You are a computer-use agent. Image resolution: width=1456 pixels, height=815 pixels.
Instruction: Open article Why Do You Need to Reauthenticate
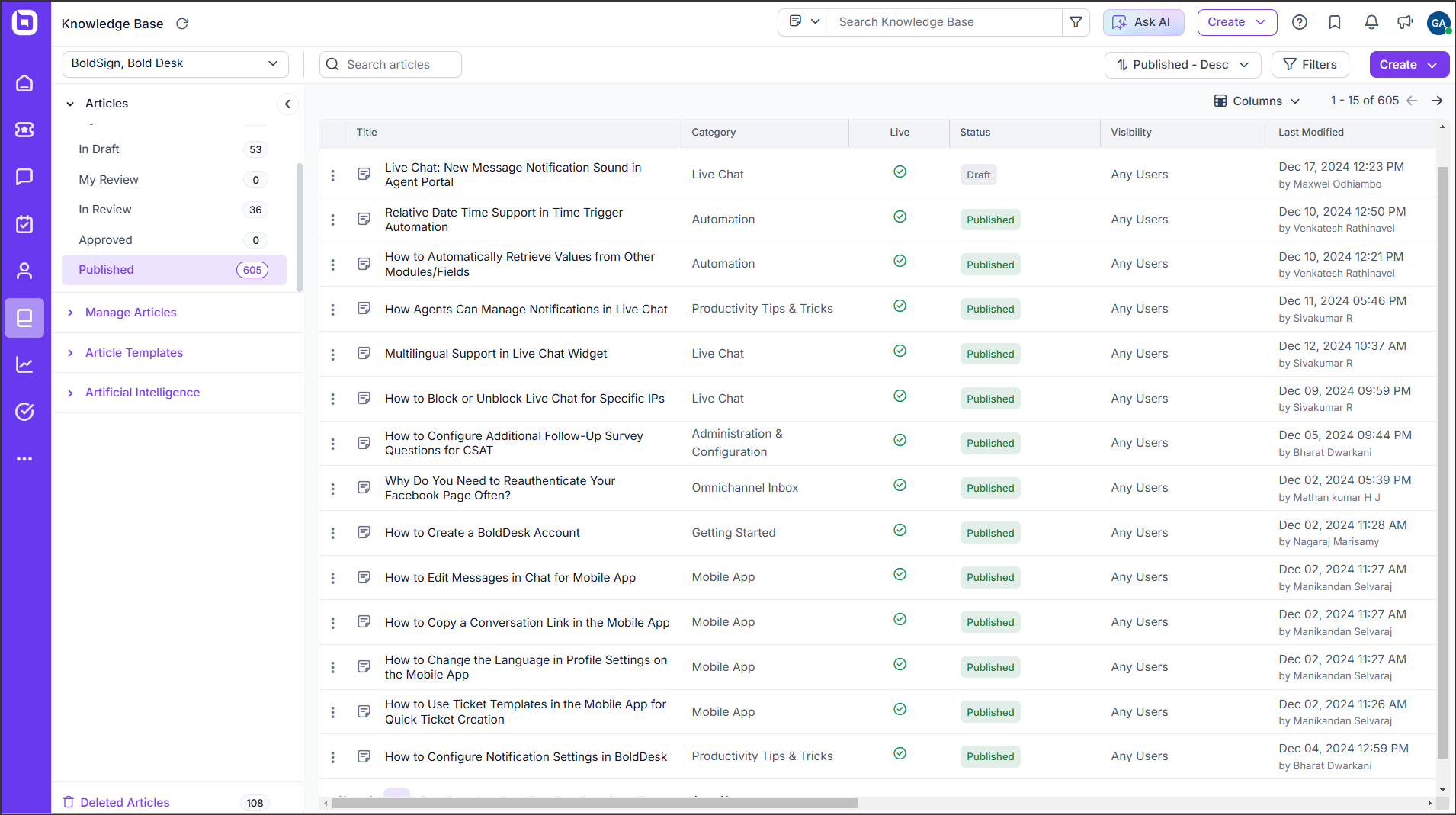500,488
